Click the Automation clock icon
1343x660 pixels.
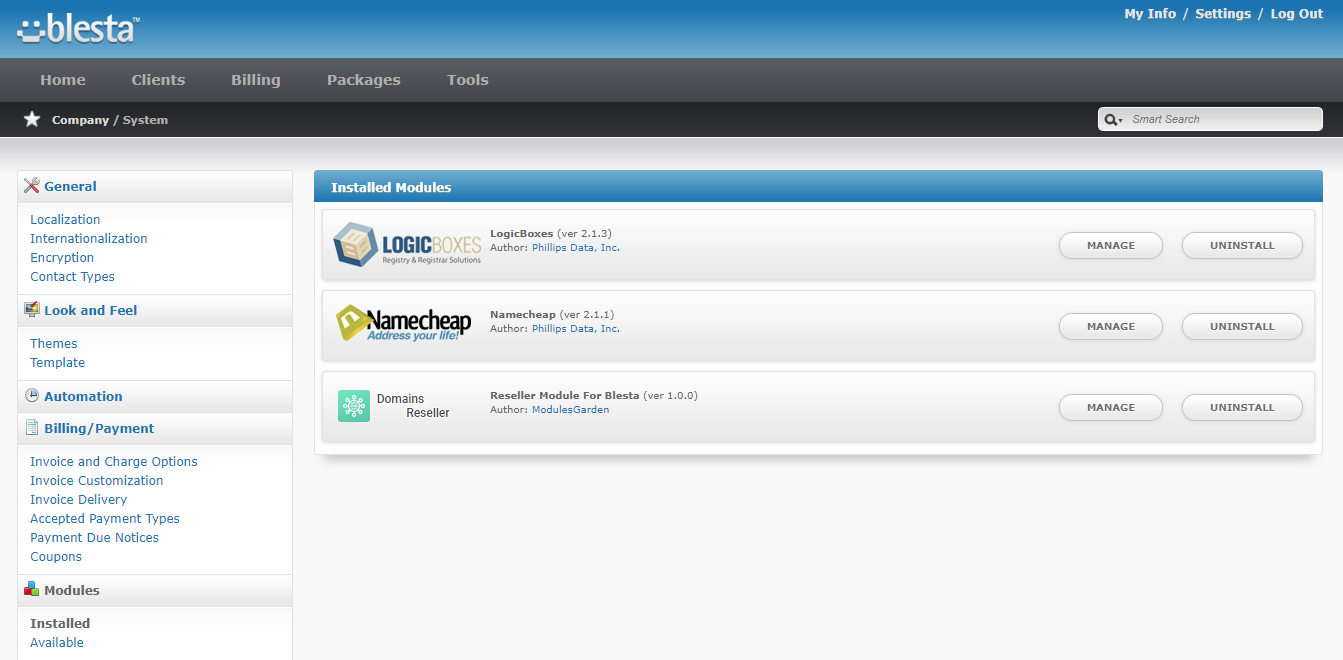tap(30, 396)
